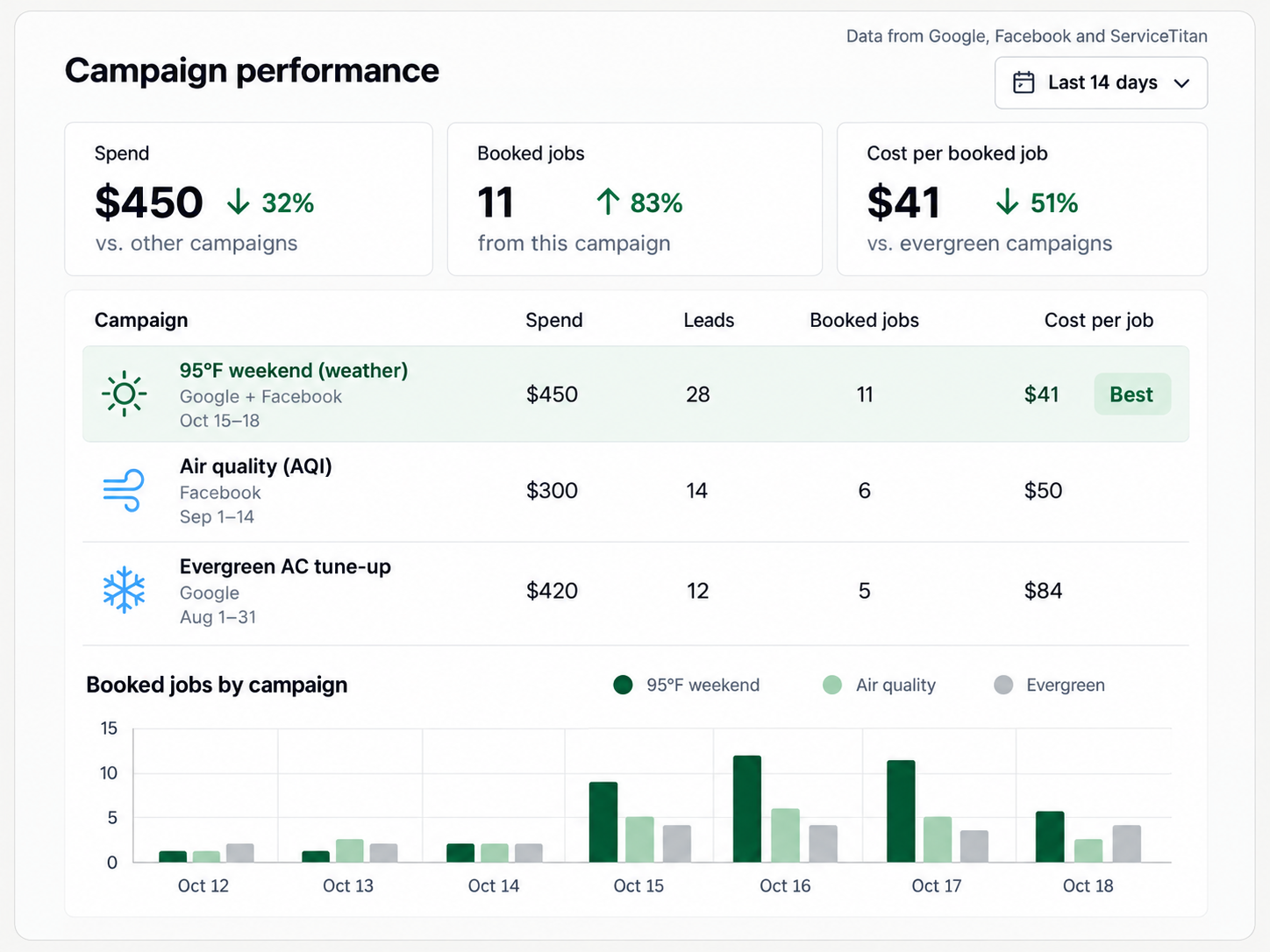Viewport: 1270px width, 952px height.
Task: Click the Data from Google, Facebook and ServiceTitan note
Action: 1027,36
